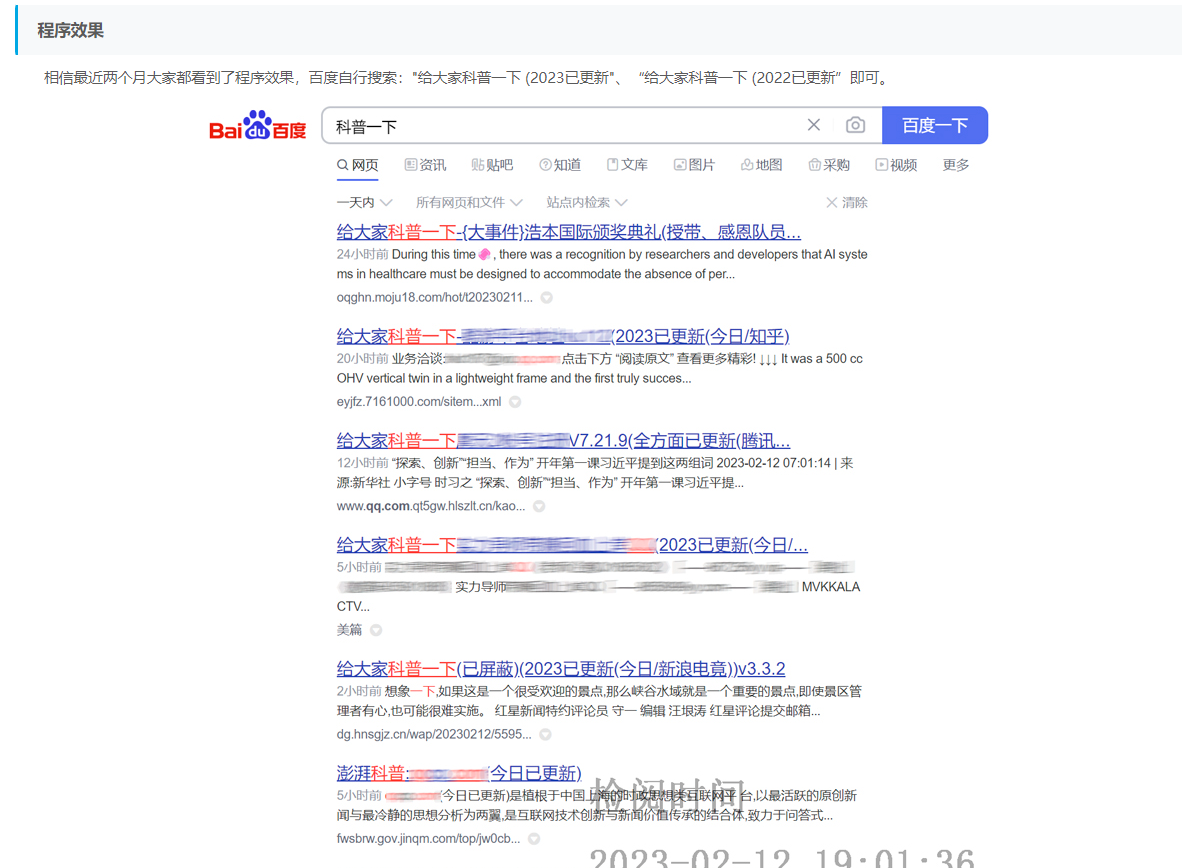Click the fwsbrw.gov.jinqm.com URL
This screenshot has width=1182, height=868.
click(428, 838)
